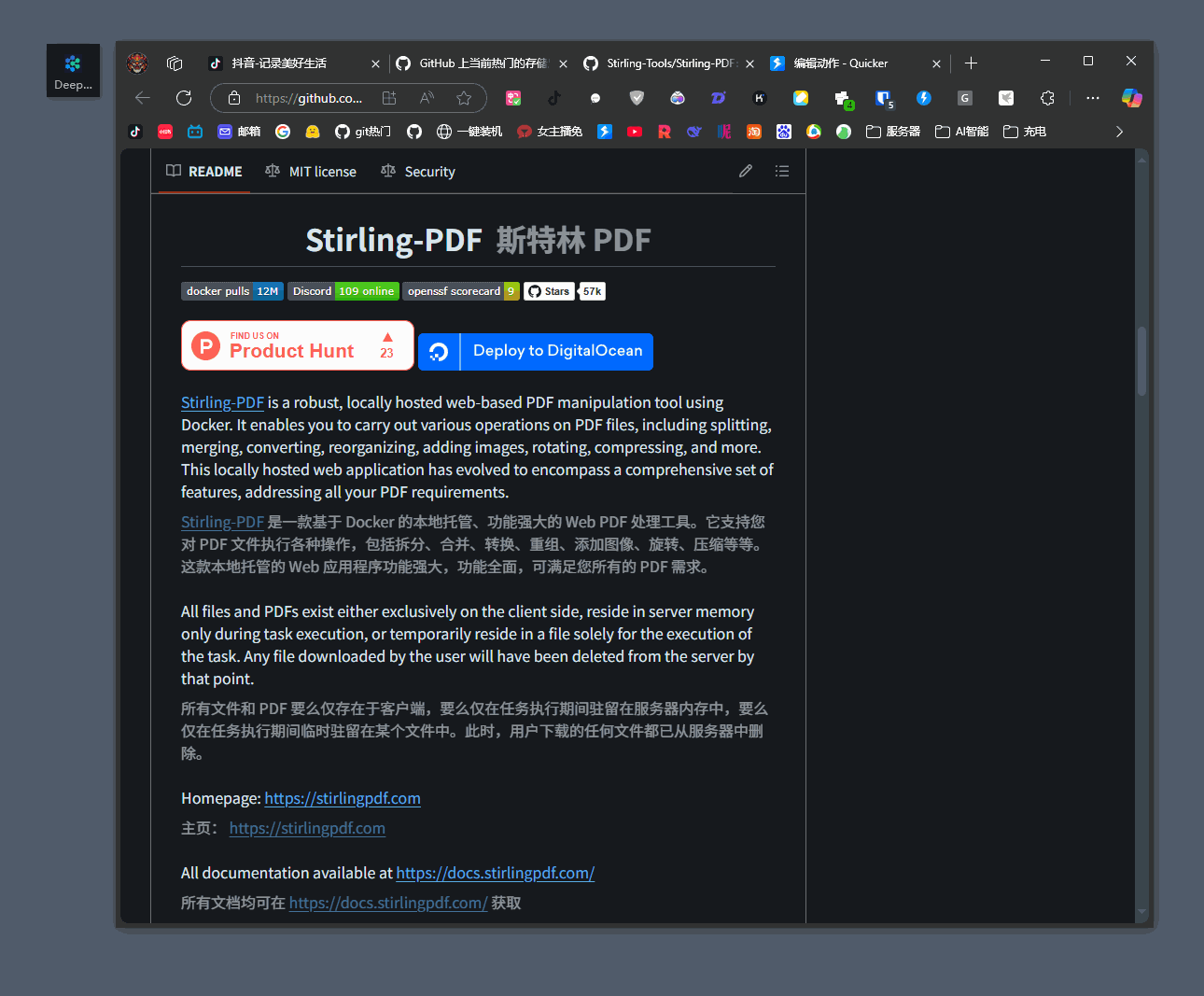1204x996 pixels.
Task: Open the Bitwarden extension with badge 5
Action: pyautogui.click(x=884, y=98)
